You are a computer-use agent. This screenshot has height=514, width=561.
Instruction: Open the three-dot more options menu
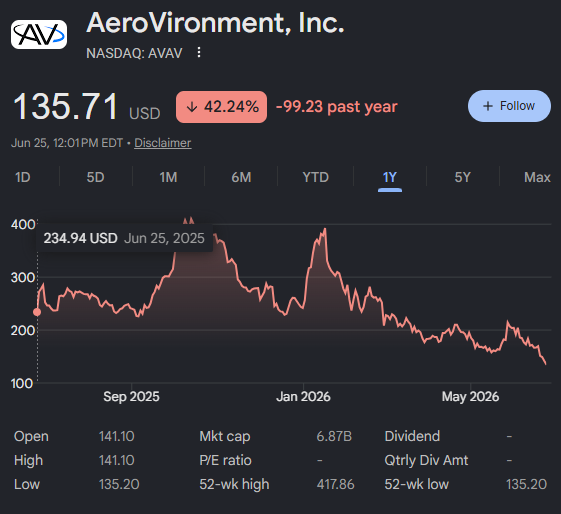pyautogui.click(x=199, y=53)
